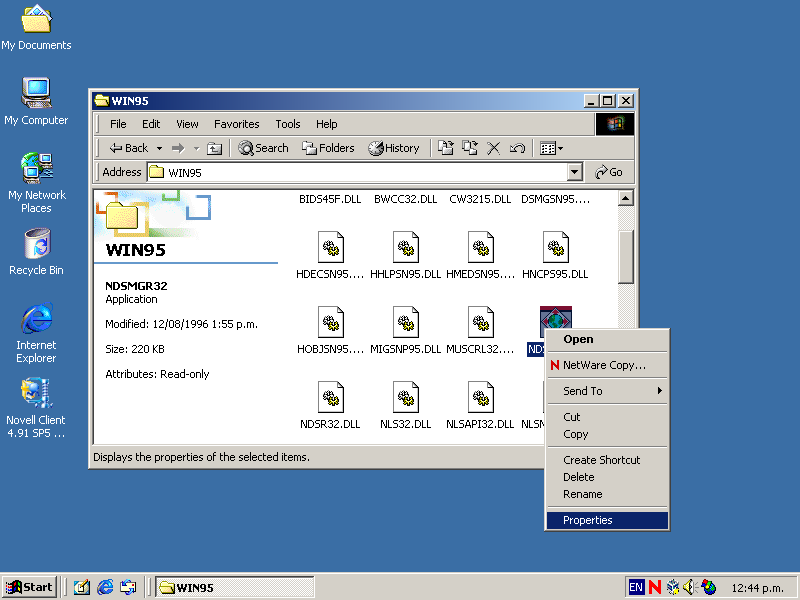Click the EN language indicator
800x600 pixels.
coord(636,587)
